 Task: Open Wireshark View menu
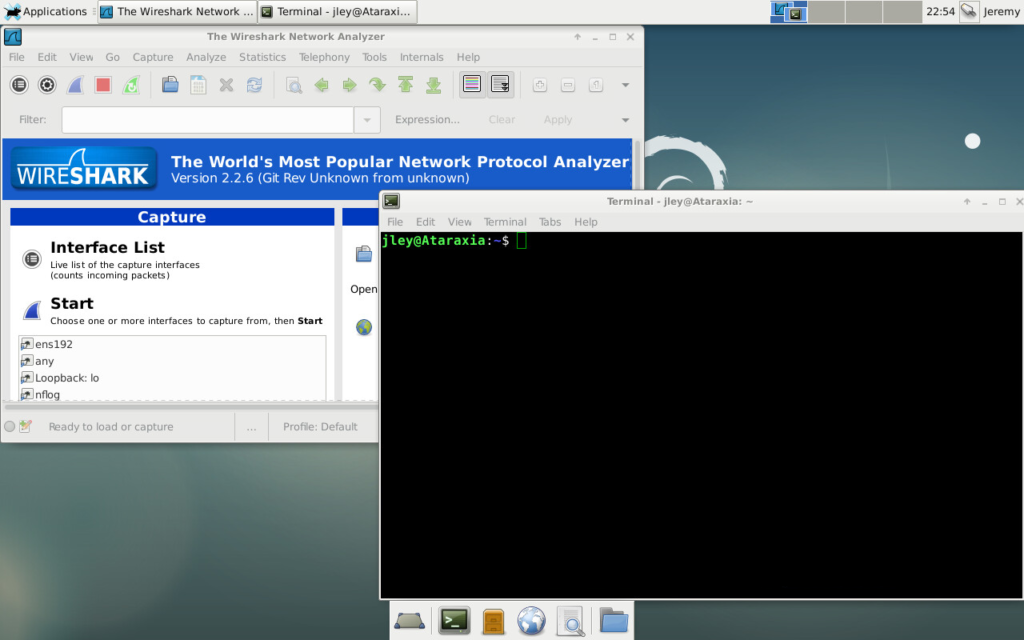81,57
